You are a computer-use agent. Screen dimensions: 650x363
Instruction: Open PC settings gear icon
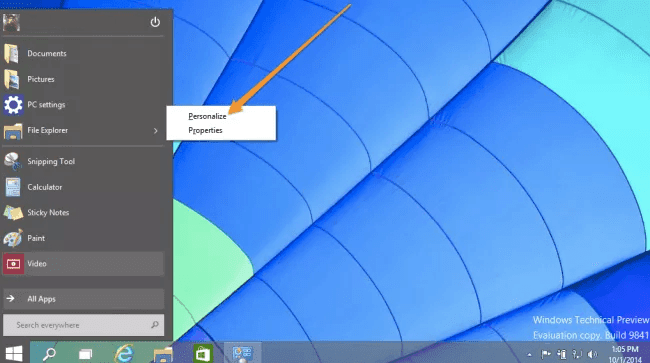click(13, 104)
